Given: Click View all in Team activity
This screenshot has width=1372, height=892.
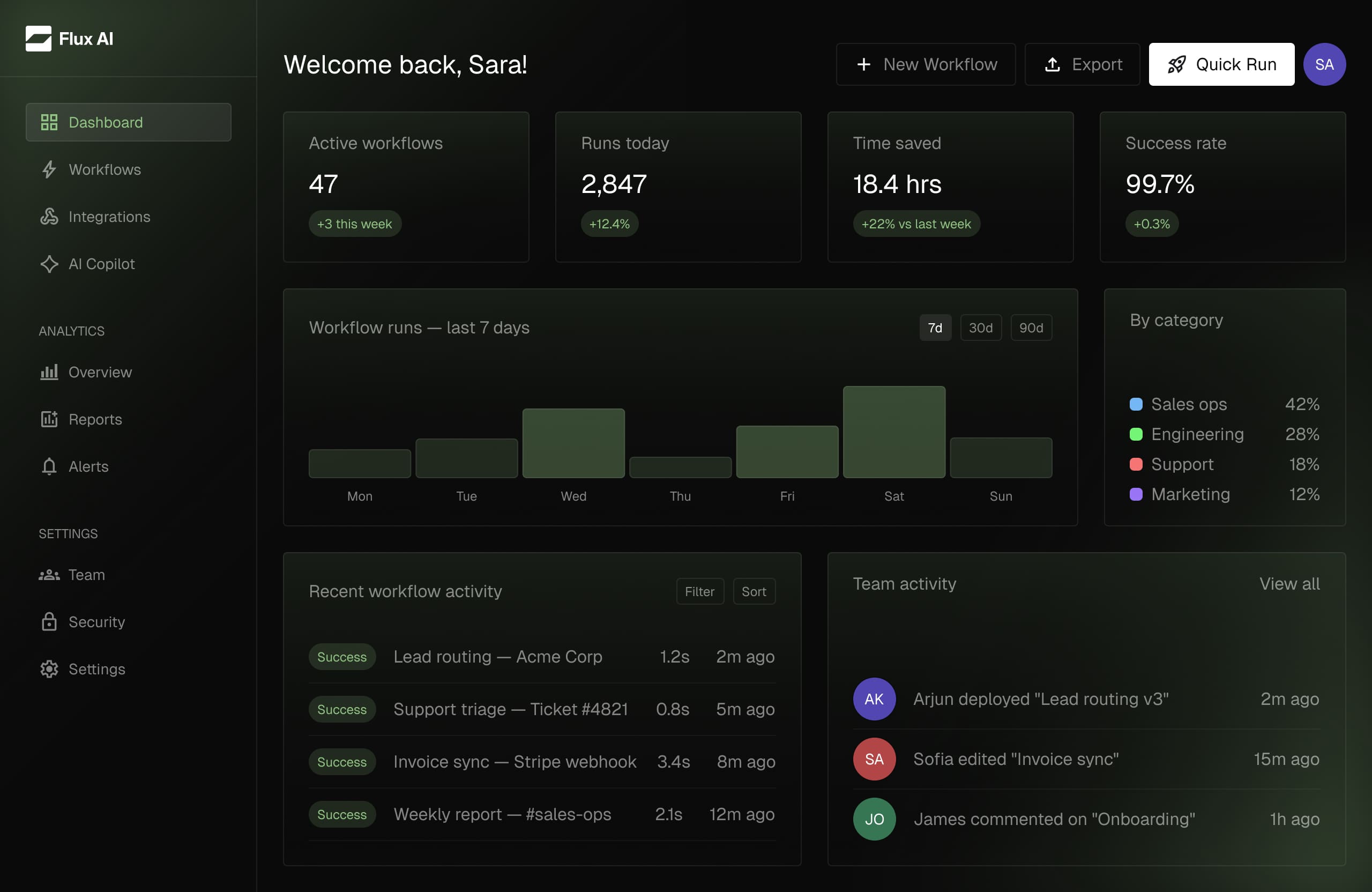Looking at the screenshot, I should 1289,584.
